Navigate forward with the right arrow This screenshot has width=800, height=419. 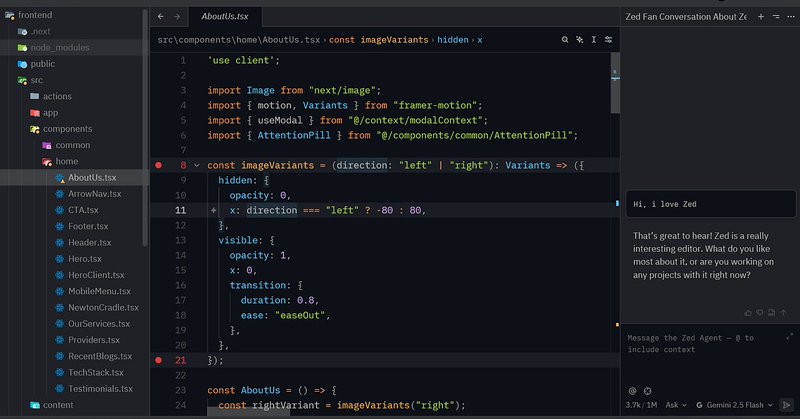pos(177,16)
